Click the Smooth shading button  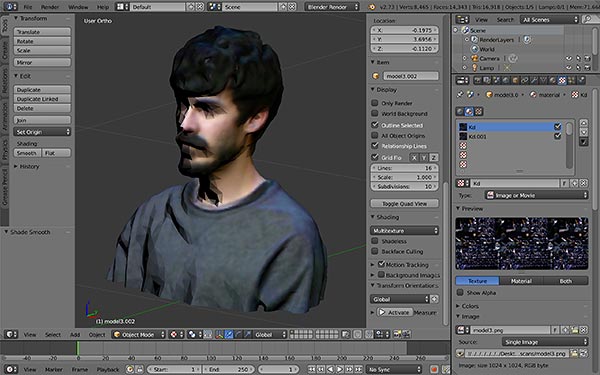(28, 153)
